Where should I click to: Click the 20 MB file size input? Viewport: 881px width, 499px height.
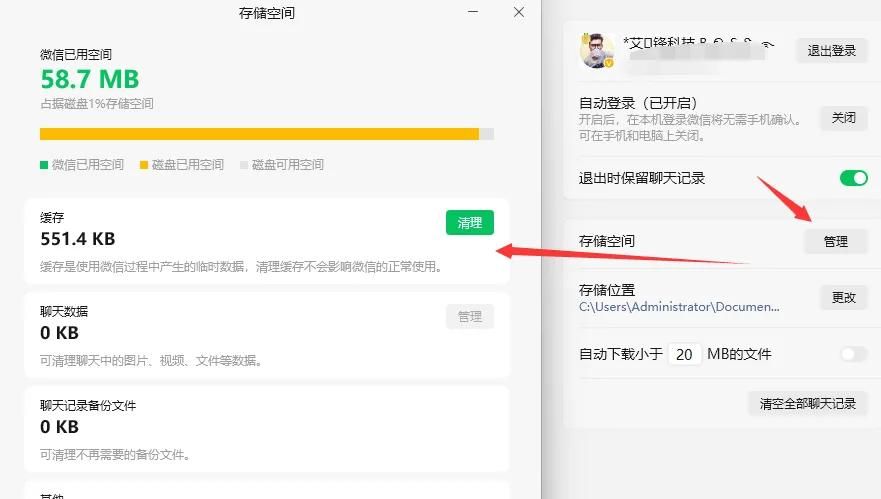pyautogui.click(x=684, y=354)
